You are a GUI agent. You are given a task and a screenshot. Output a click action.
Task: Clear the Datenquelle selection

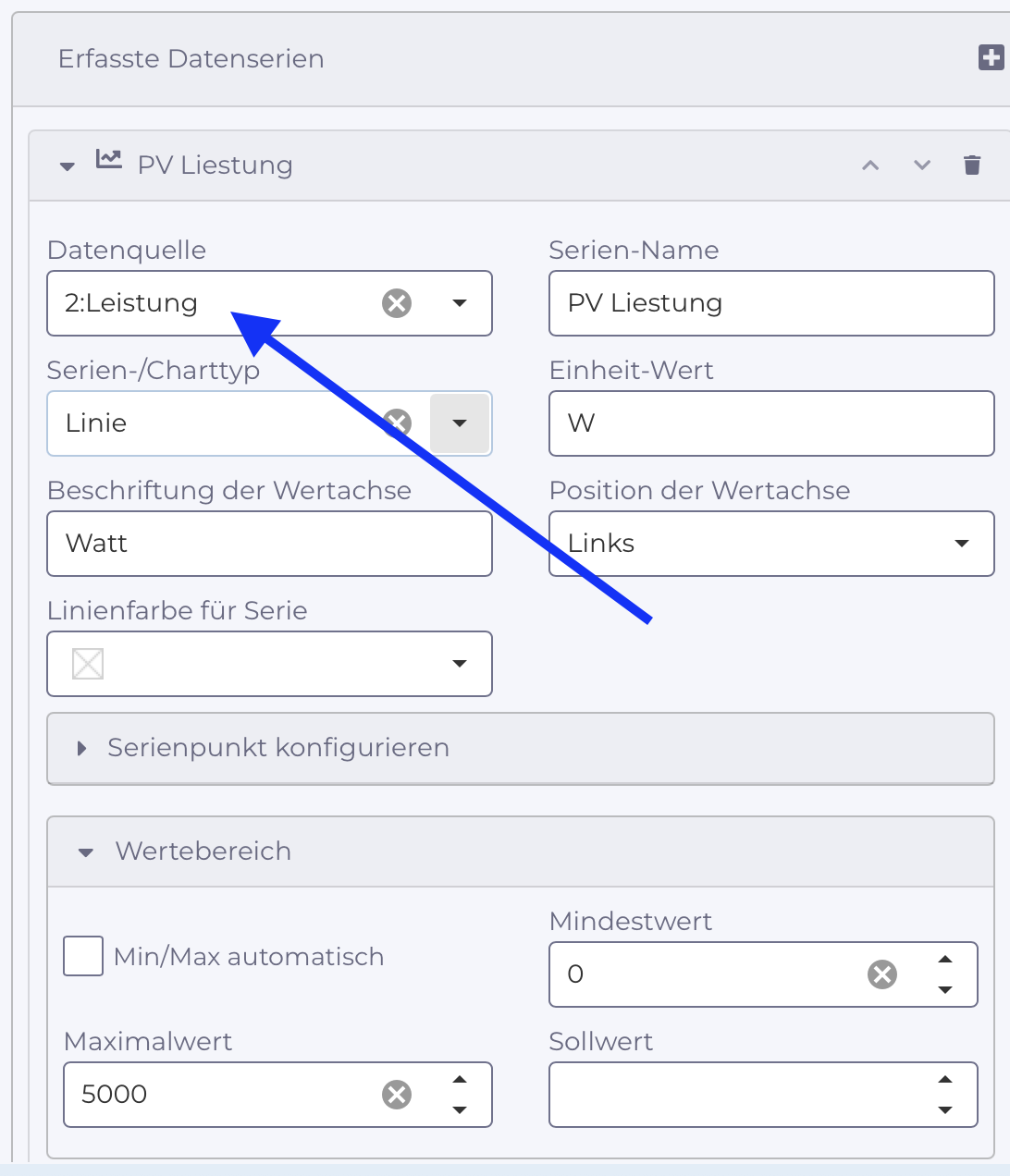[x=397, y=302]
